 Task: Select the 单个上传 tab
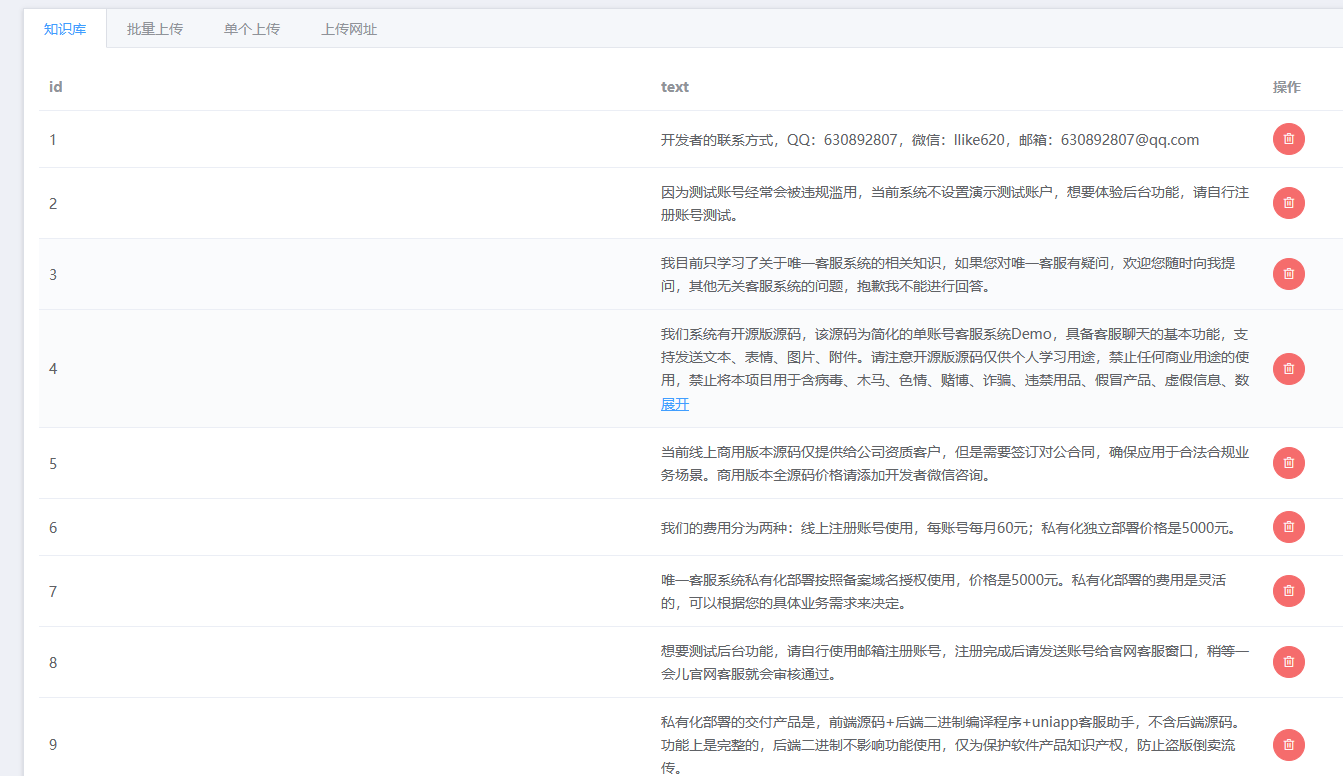coord(252,29)
